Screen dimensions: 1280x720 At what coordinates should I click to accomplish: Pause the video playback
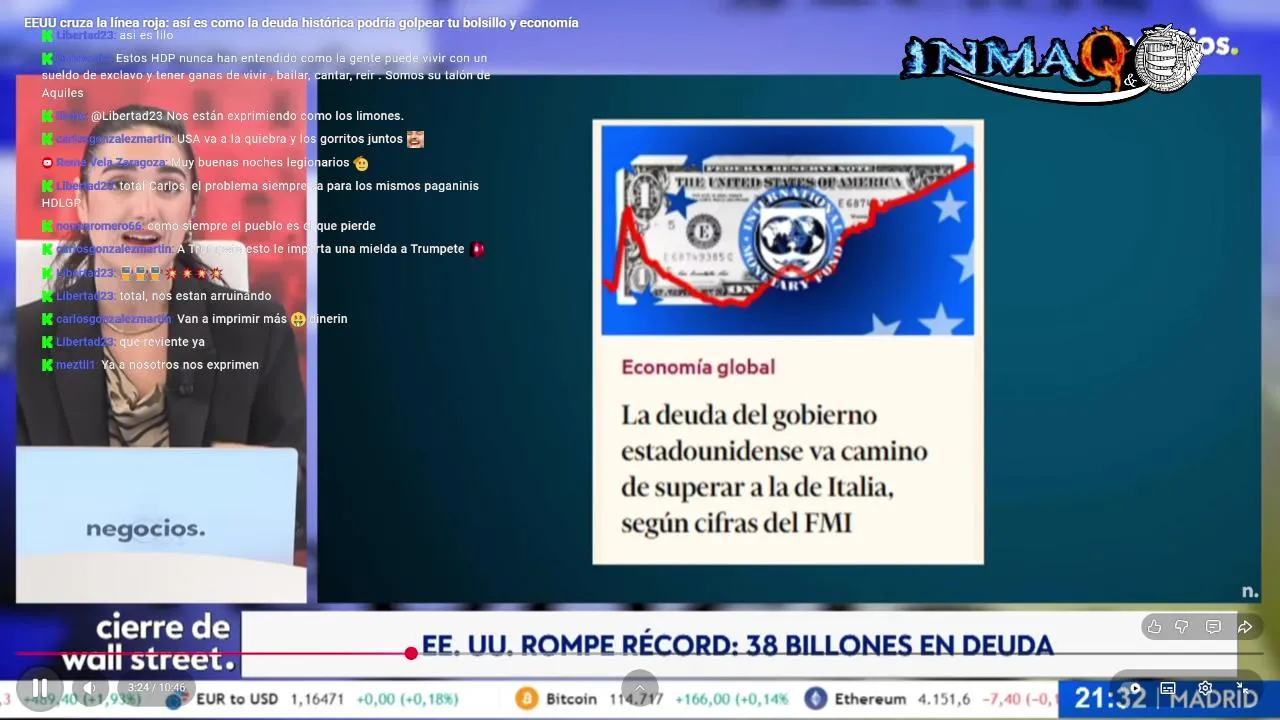pos(39,687)
